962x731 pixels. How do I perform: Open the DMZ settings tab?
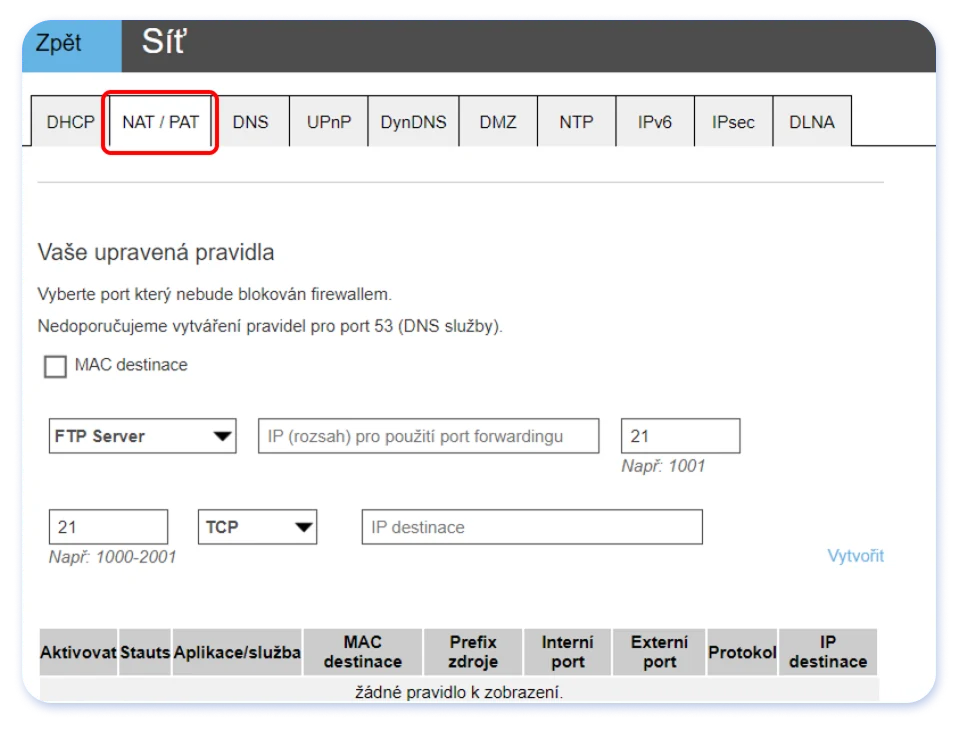498,122
